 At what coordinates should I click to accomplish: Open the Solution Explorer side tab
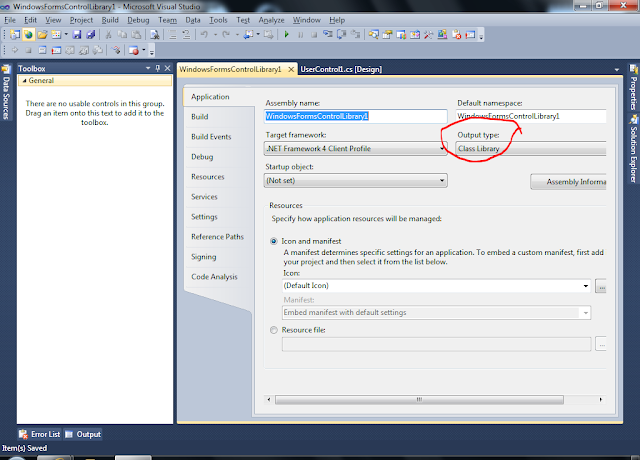pyautogui.click(x=633, y=149)
